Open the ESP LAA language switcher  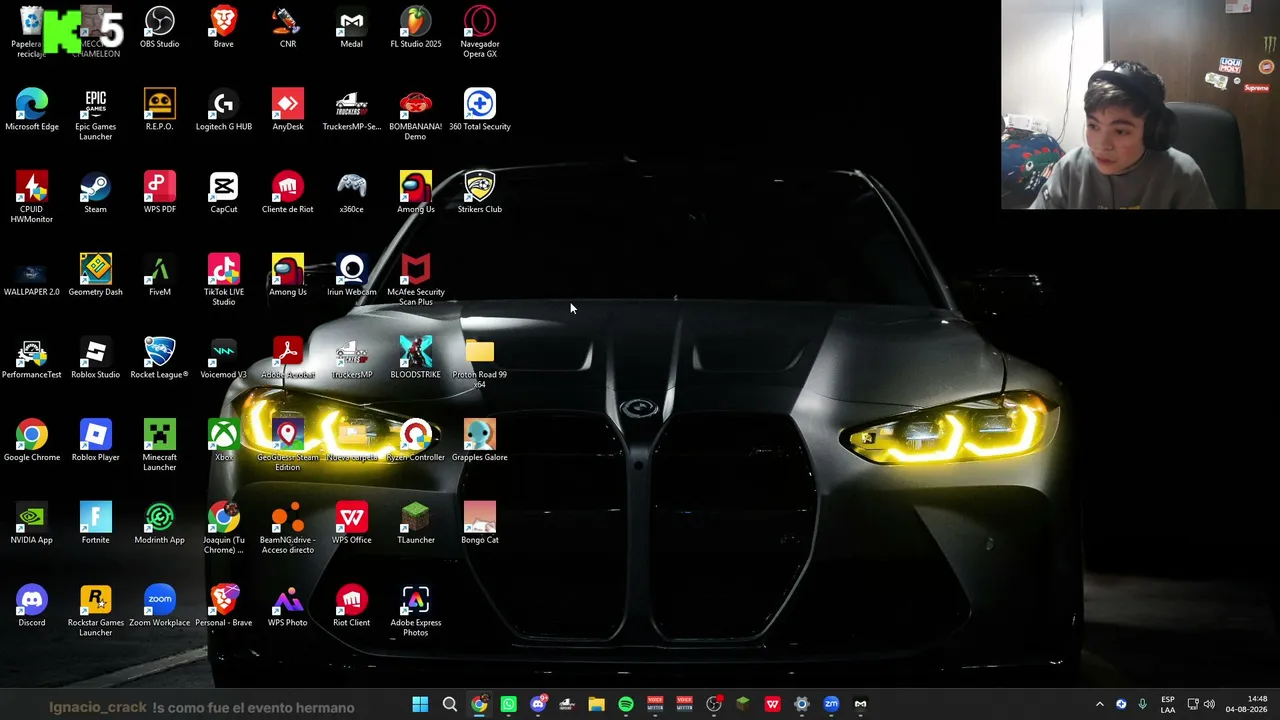(1168, 704)
